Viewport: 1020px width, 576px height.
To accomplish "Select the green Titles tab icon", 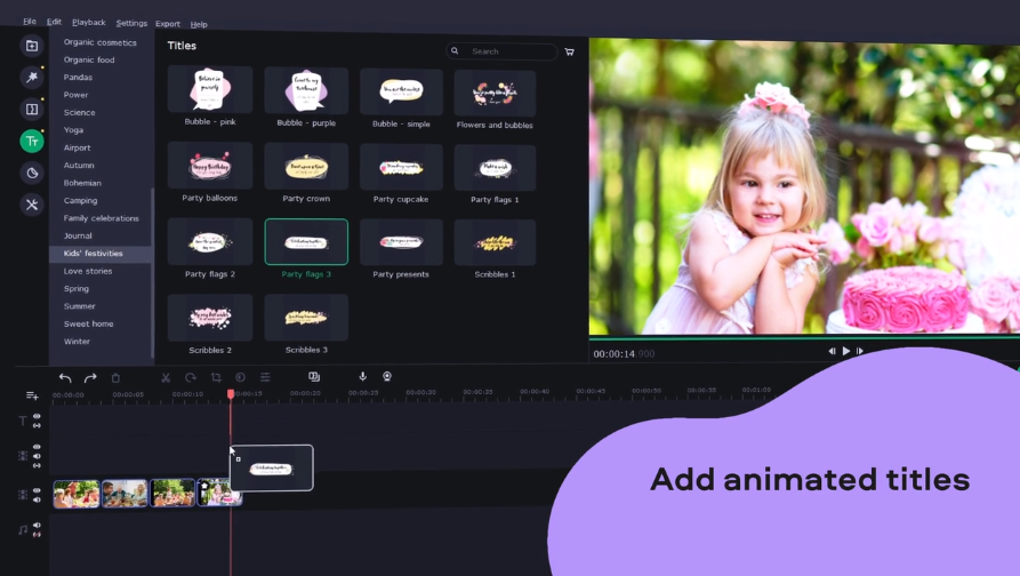I will pos(31,141).
